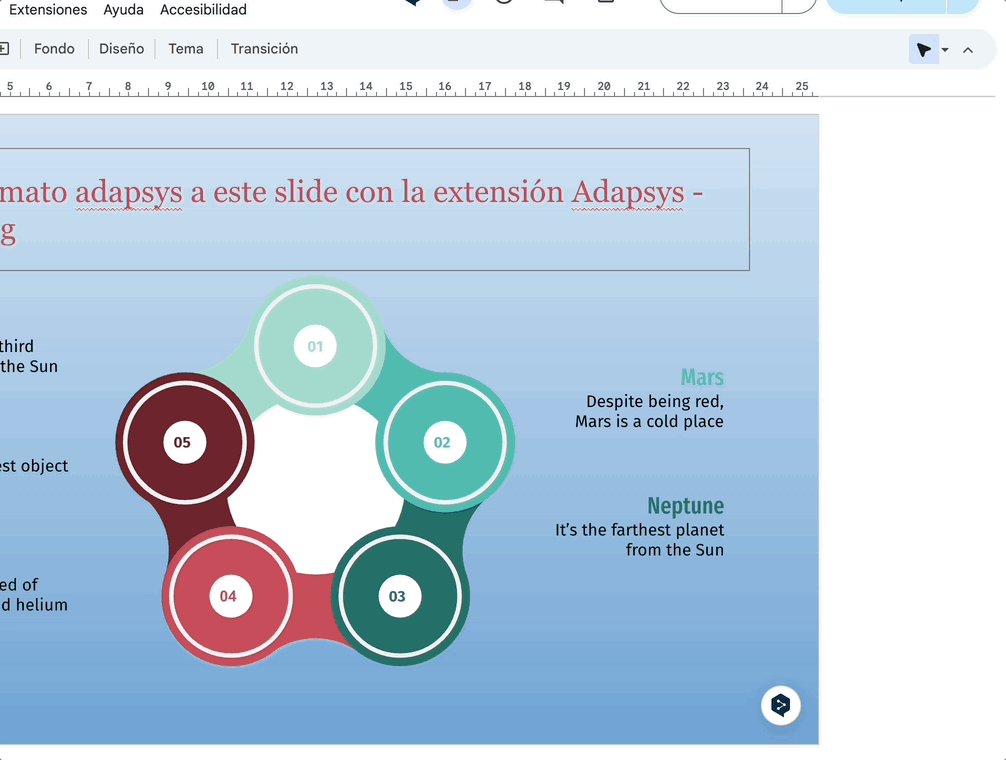Open the Transición panel
This screenshot has width=1006, height=760.
[x=264, y=49]
